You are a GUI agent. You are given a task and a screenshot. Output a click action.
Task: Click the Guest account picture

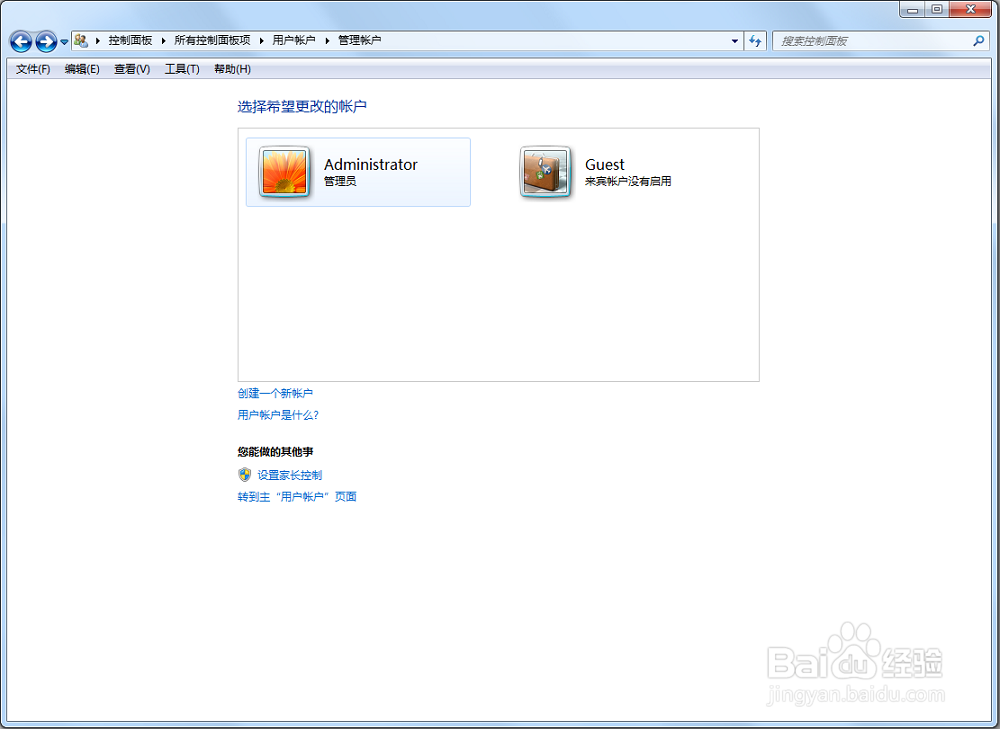544,172
